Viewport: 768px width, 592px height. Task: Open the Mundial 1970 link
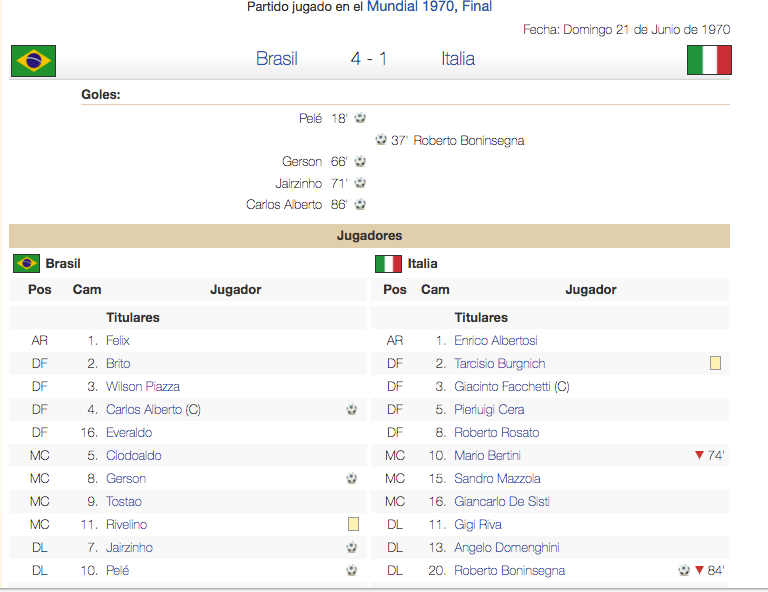410,6
